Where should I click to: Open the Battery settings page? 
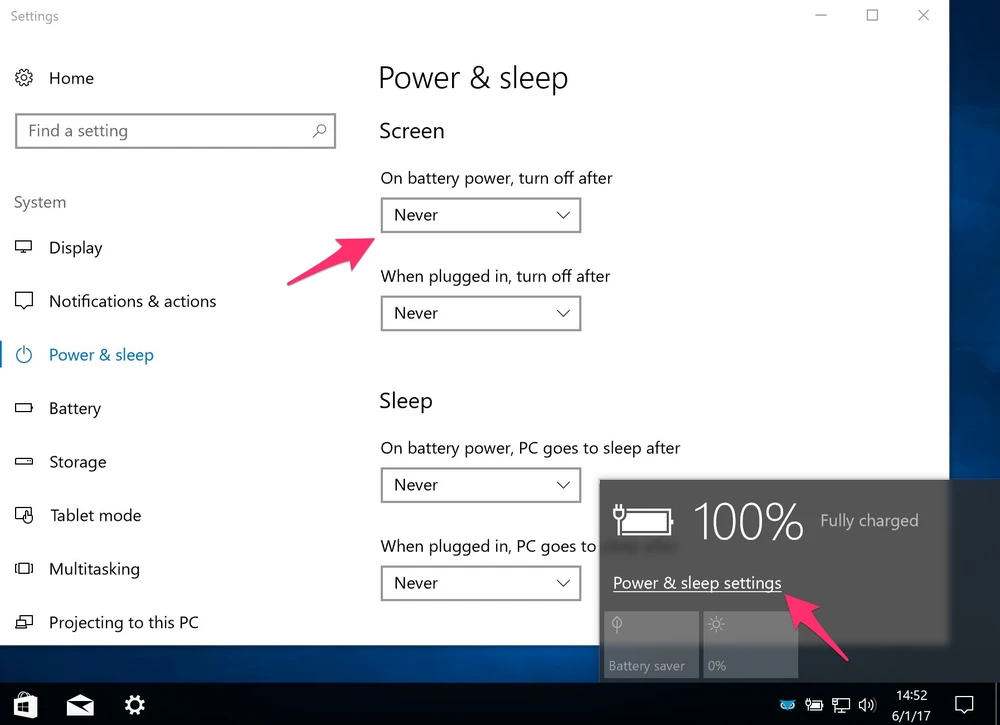74,408
